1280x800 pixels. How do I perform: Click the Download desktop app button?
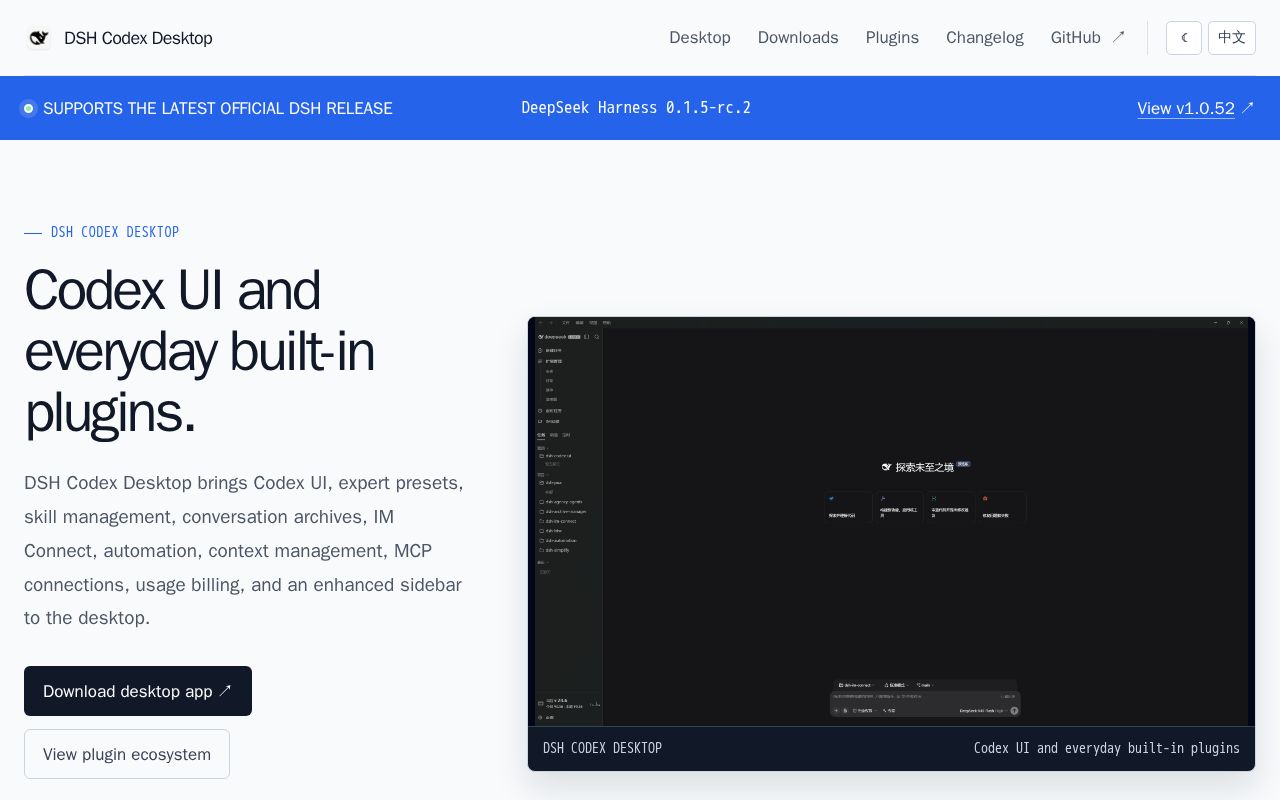pos(138,691)
